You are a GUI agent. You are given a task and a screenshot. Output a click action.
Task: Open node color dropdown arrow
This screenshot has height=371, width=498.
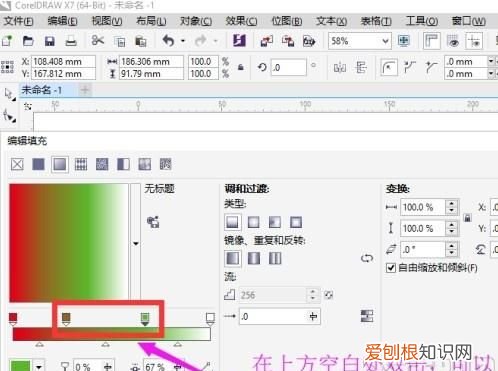point(39,367)
